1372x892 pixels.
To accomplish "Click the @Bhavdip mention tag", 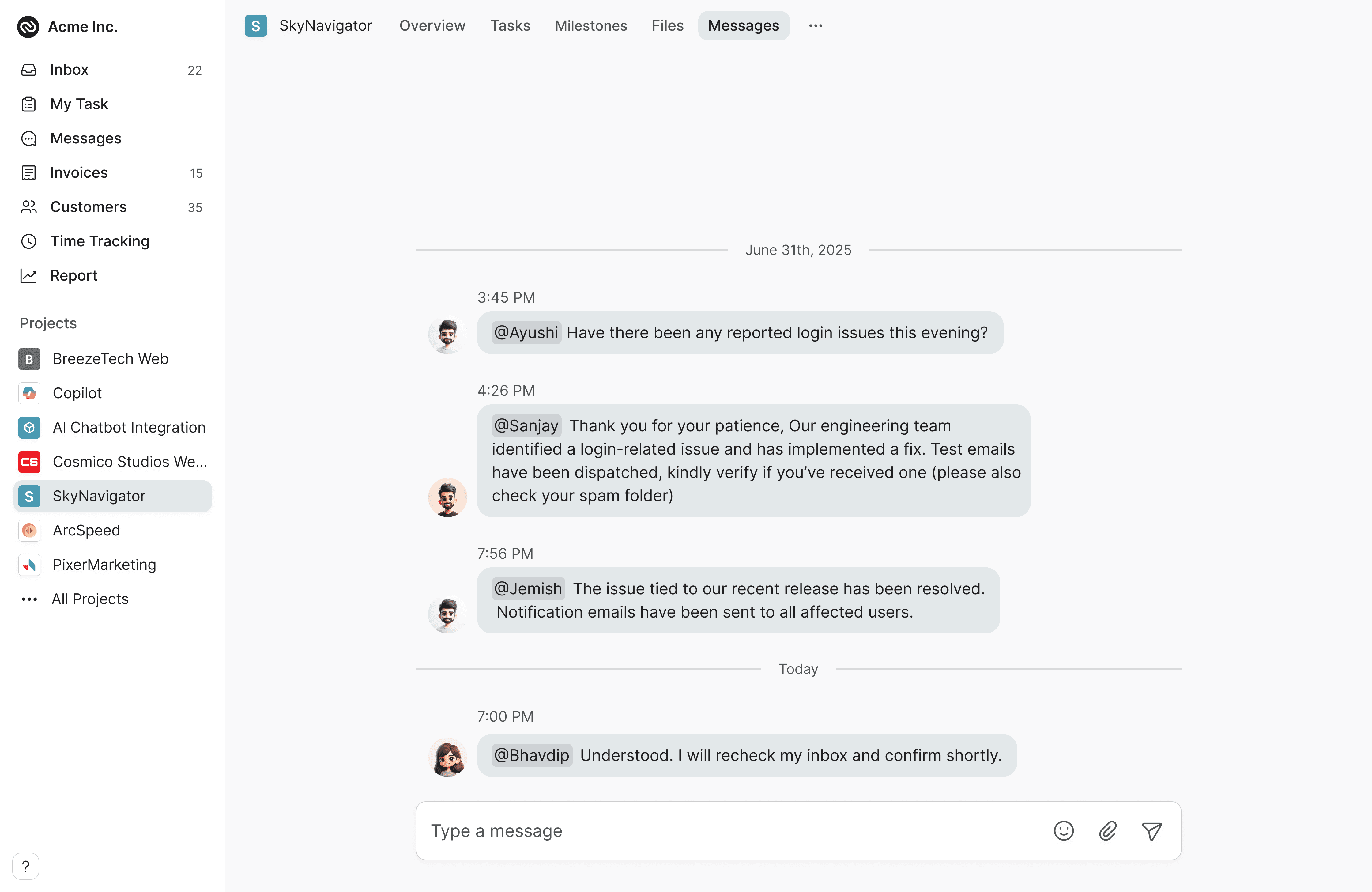I will click(x=531, y=755).
